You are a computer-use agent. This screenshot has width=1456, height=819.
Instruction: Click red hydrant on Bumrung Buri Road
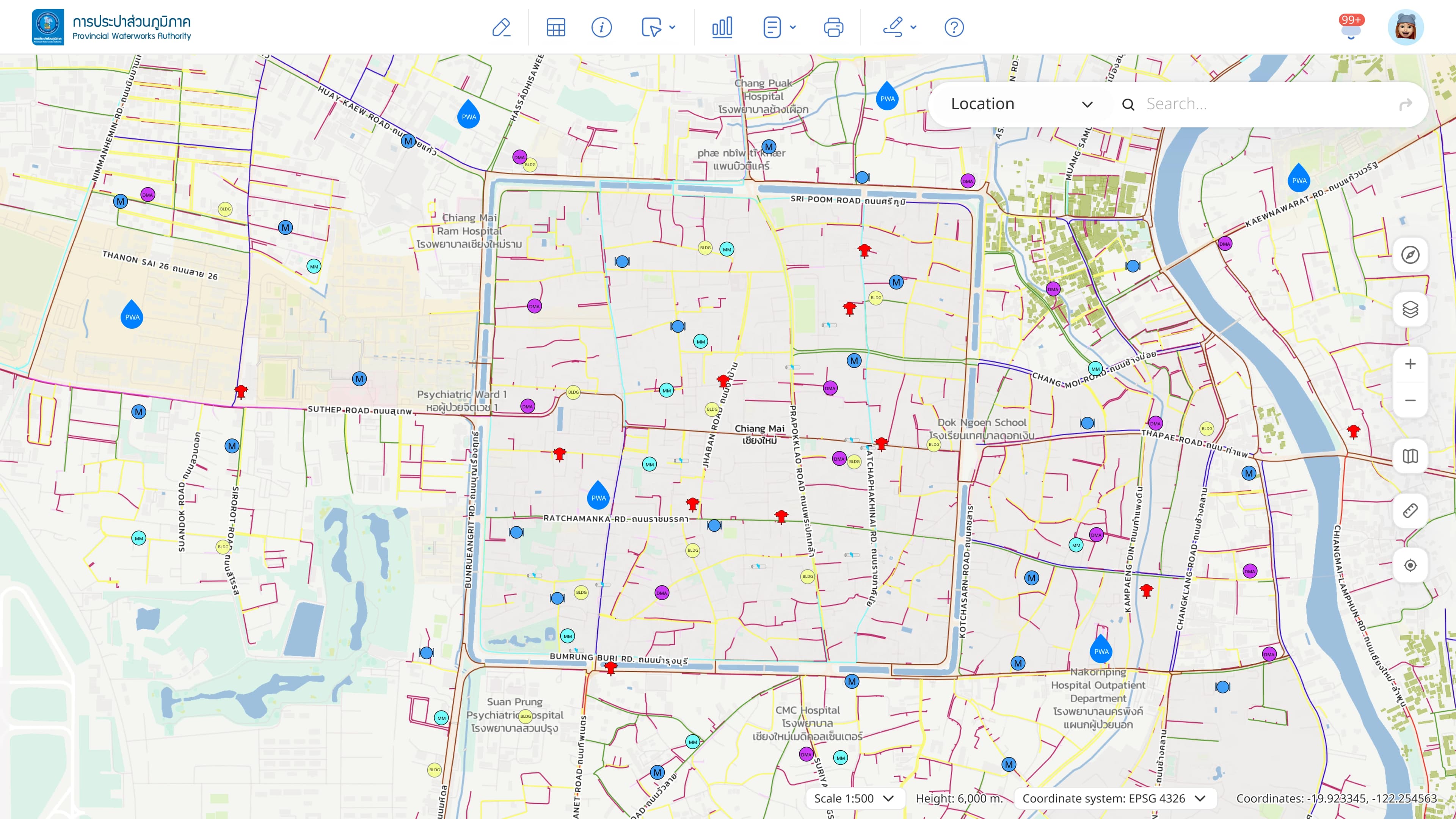click(610, 668)
